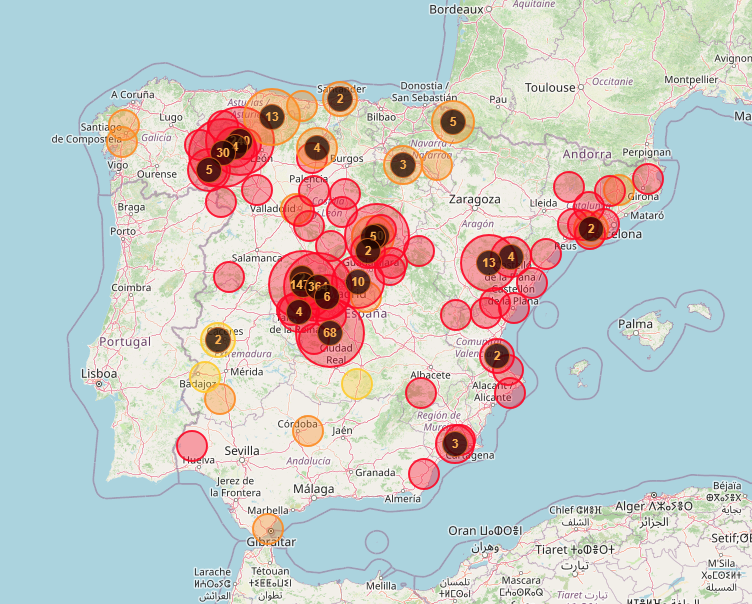Click the red circle southwest of Salamanca
The width and height of the screenshot is (752, 604).
229,277
